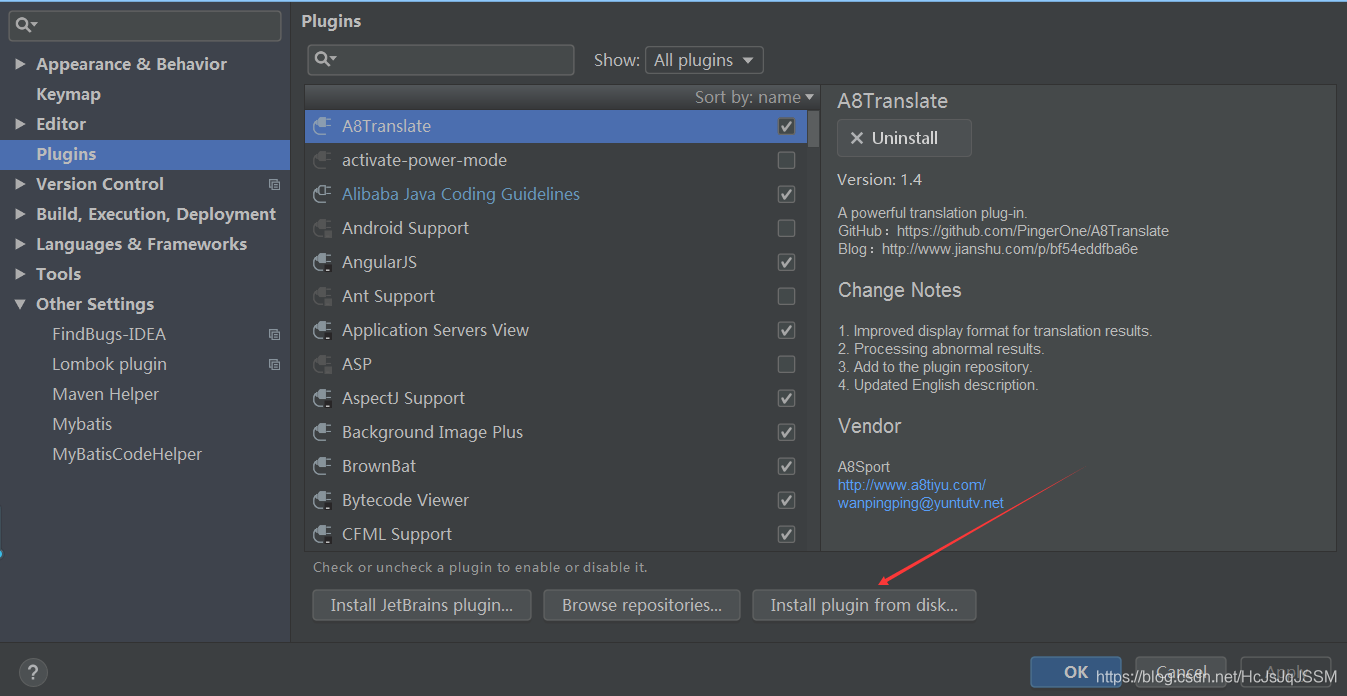Click the AngularJS plugin icon

(322, 262)
